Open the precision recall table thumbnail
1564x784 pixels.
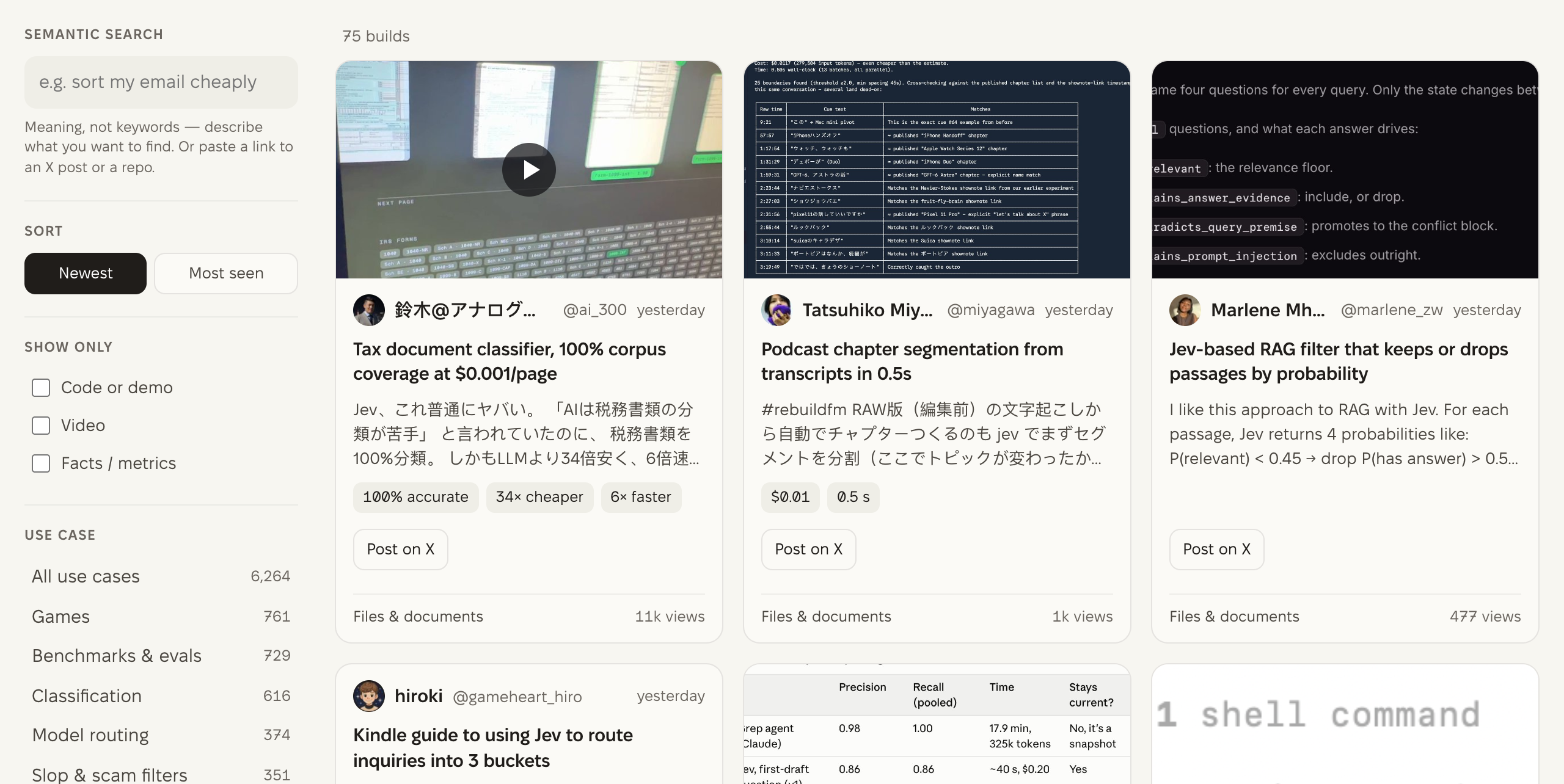[937, 724]
